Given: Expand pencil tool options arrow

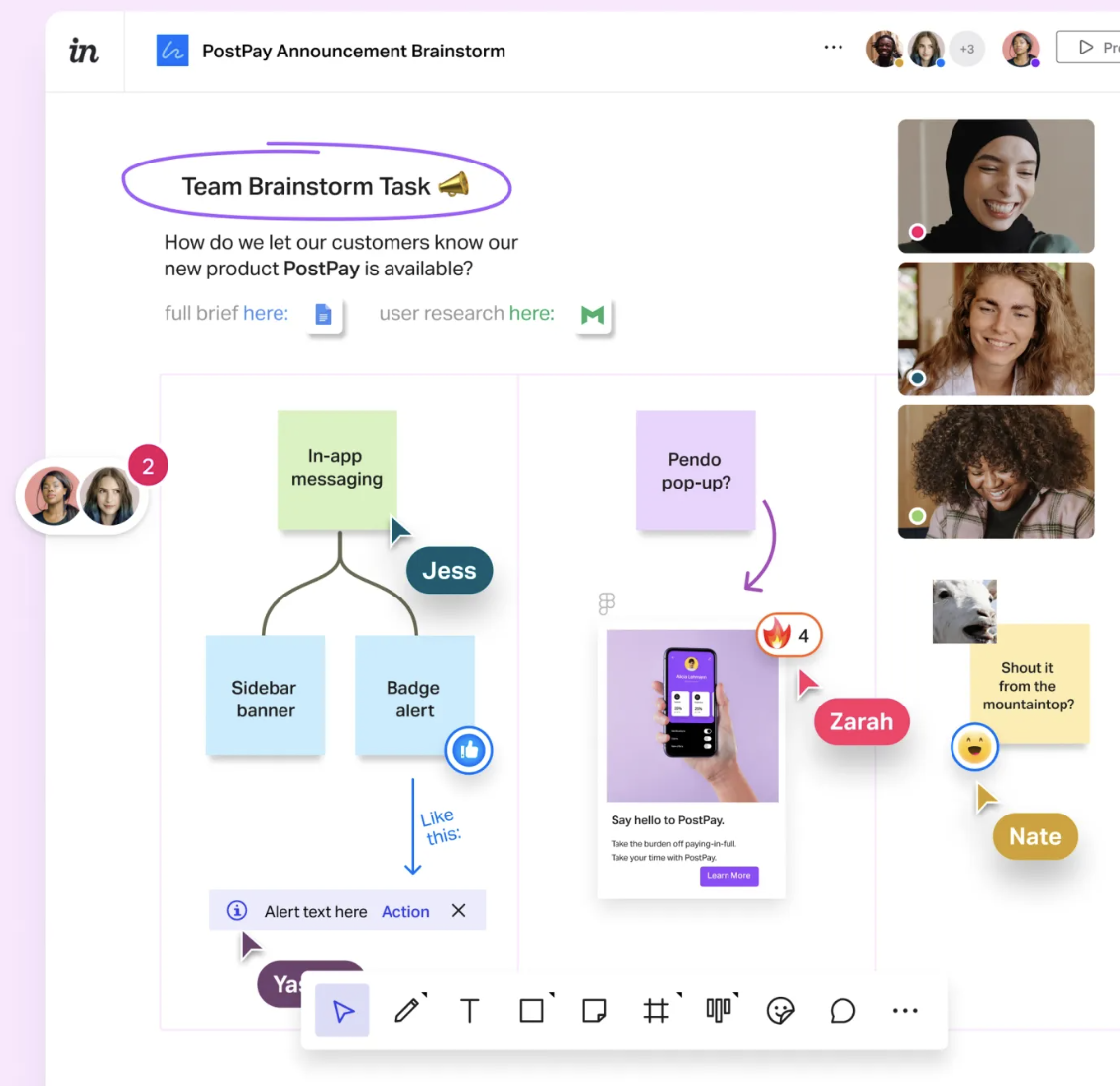Looking at the screenshot, I should [x=424, y=994].
